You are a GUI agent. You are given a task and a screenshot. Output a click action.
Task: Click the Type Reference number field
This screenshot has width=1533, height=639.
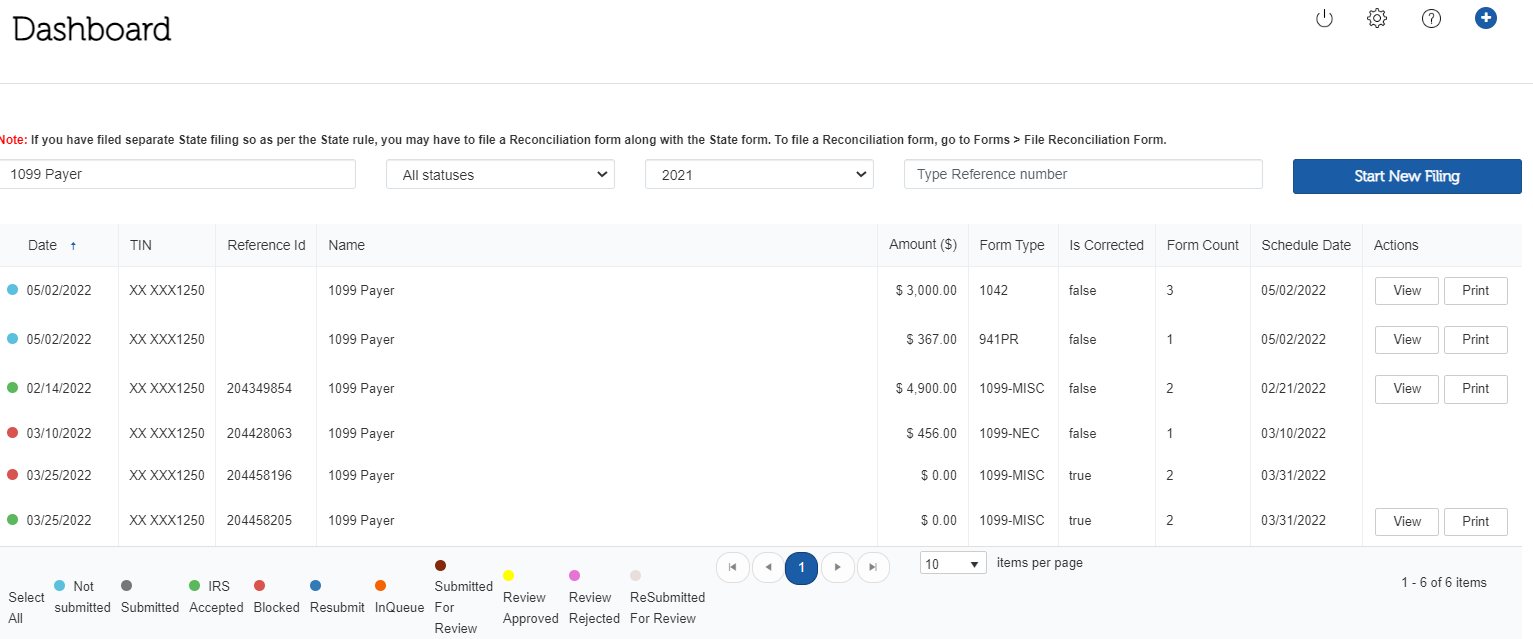coord(1083,174)
